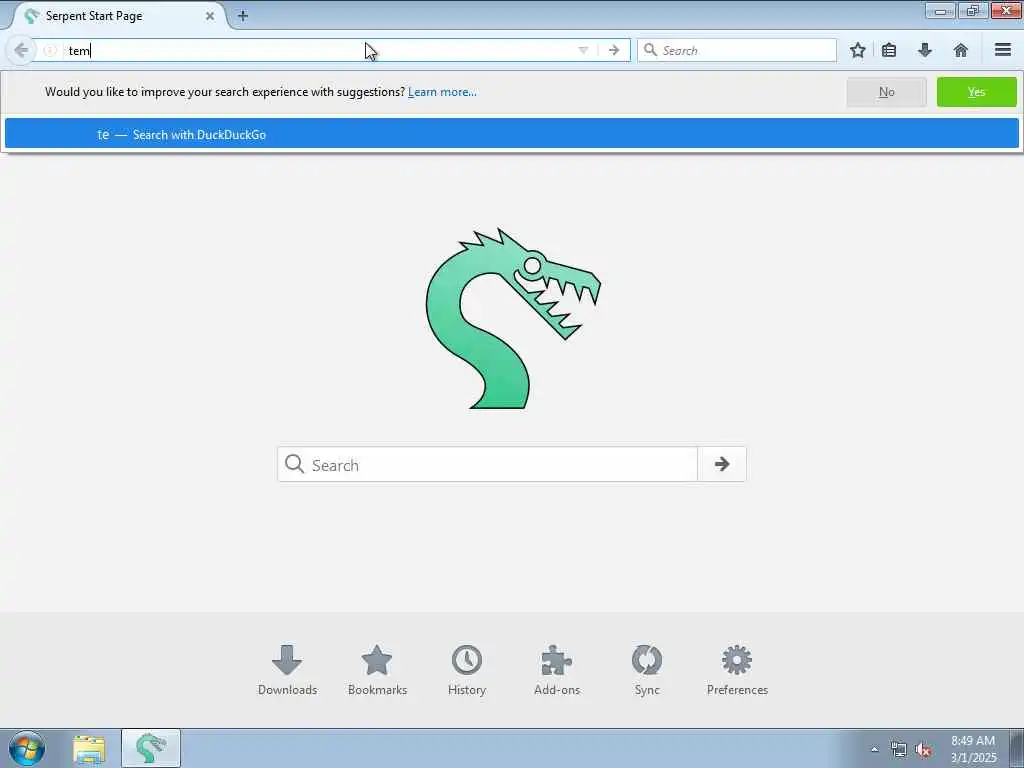Restore down the browser window
This screenshot has height=768, width=1024.
point(973,10)
